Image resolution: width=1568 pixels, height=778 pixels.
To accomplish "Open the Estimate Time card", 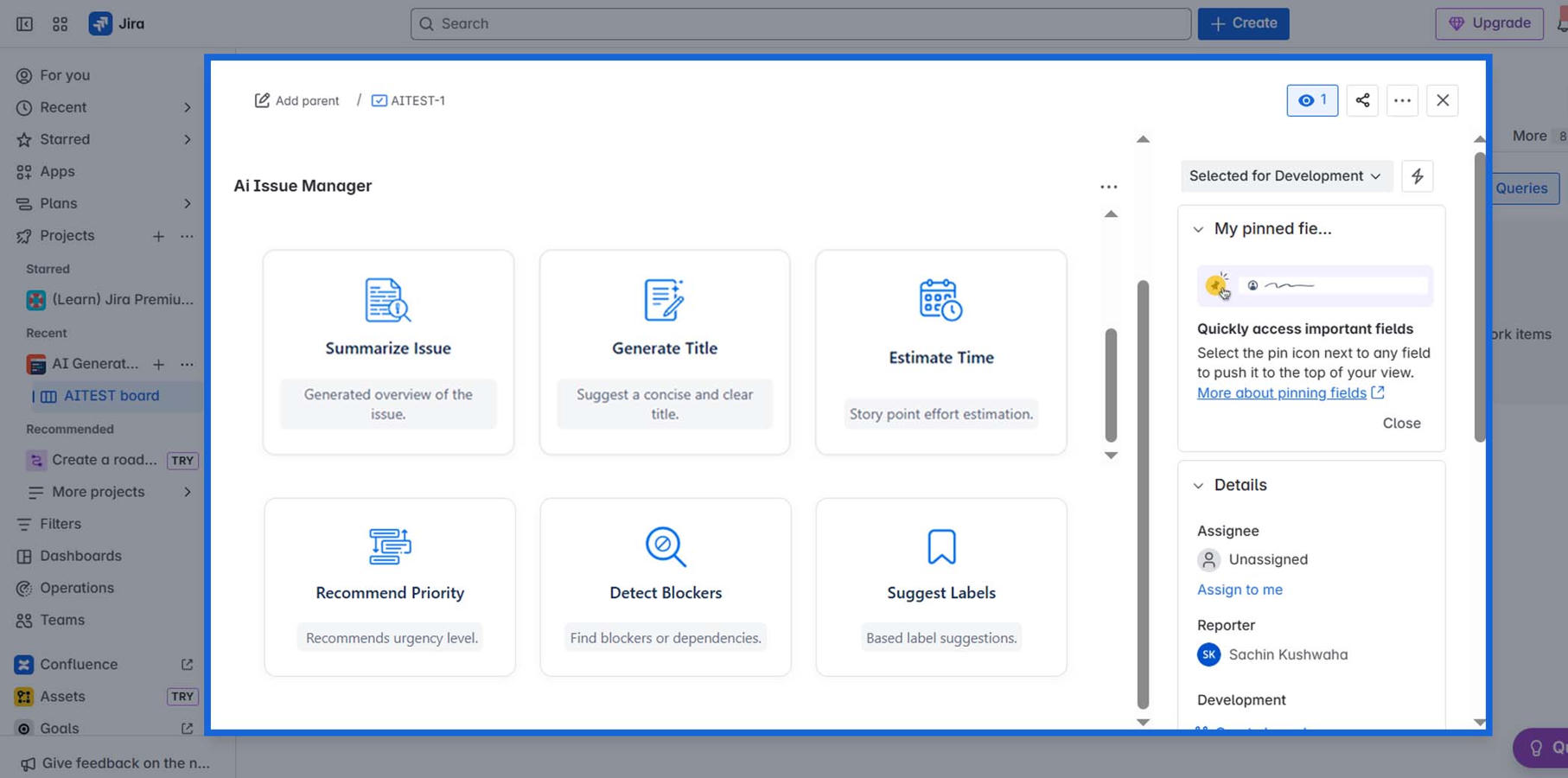I will (941, 352).
